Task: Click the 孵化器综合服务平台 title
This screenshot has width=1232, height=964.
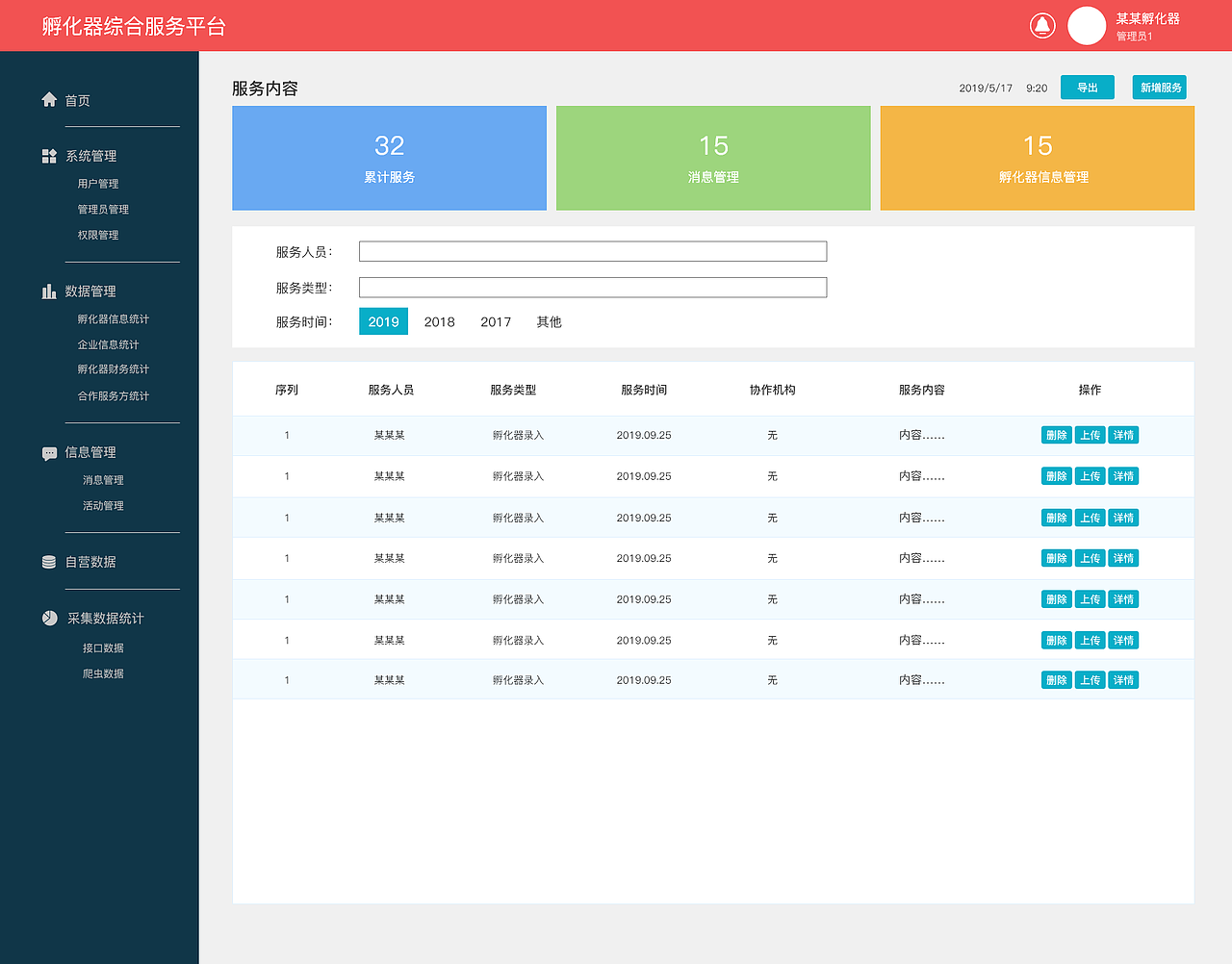Action: click(134, 26)
